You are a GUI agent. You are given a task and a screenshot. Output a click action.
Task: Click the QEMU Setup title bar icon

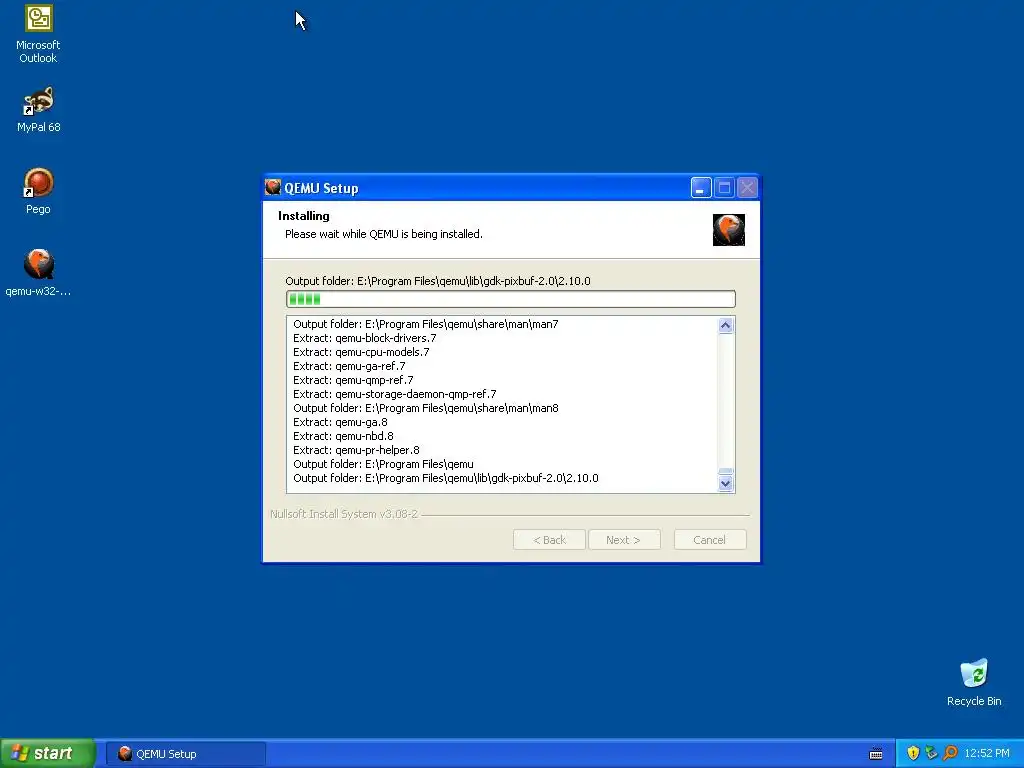pyautogui.click(x=273, y=187)
